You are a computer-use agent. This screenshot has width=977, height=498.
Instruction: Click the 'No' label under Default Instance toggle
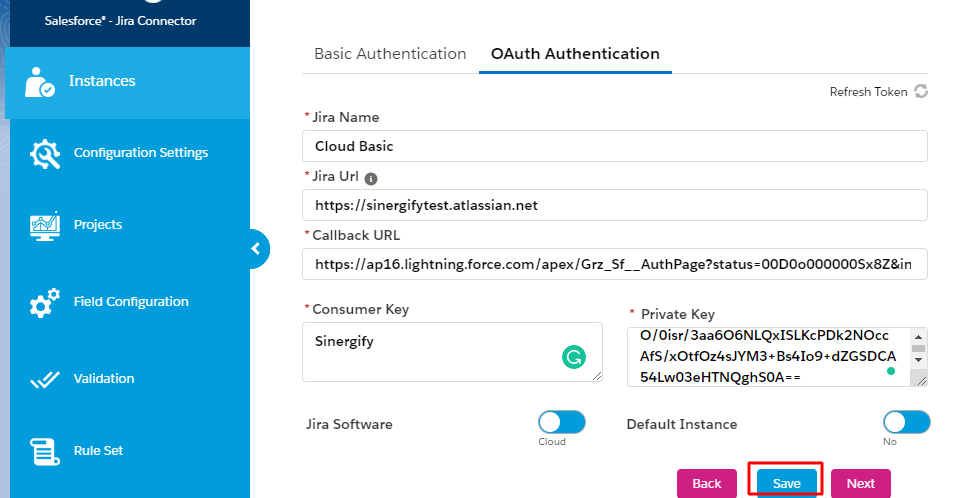(x=890, y=442)
